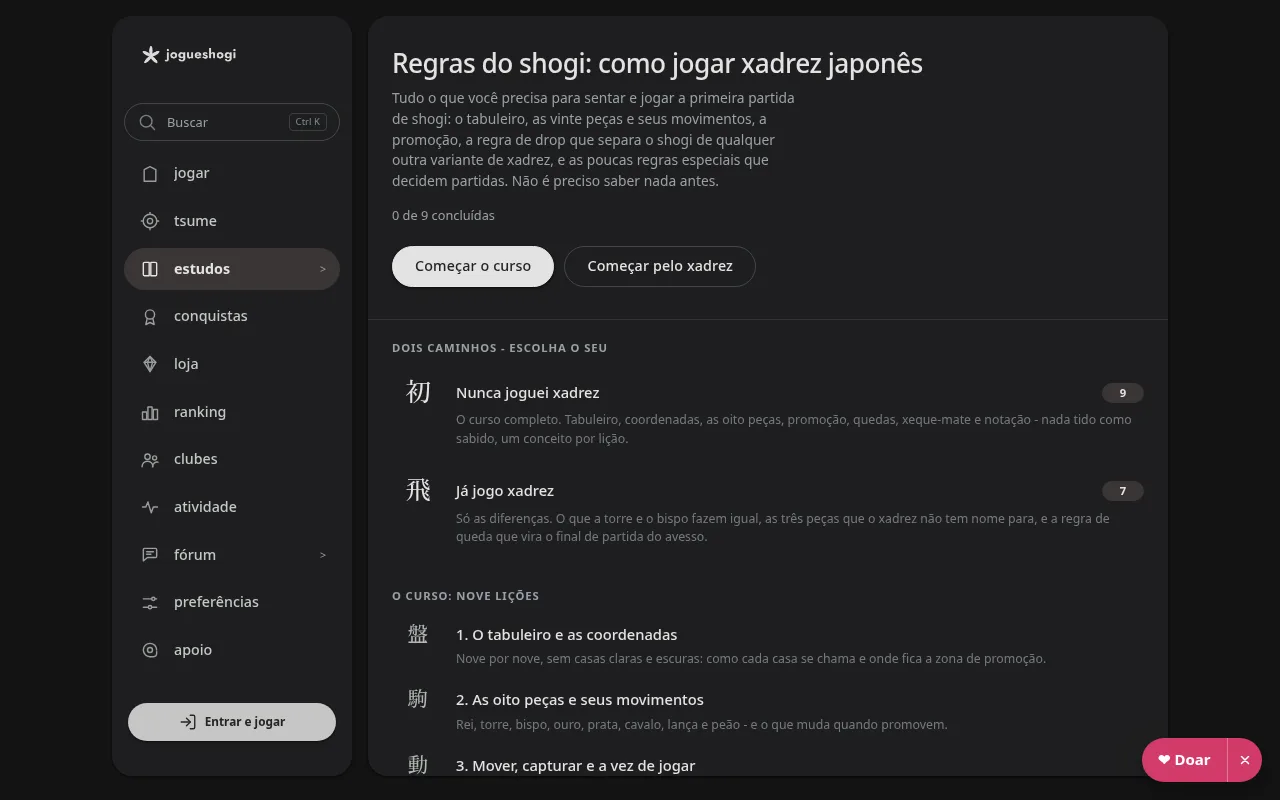The height and width of the screenshot is (800, 1280).
Task: Expand the fórum submenu chevron
Action: (x=323, y=555)
